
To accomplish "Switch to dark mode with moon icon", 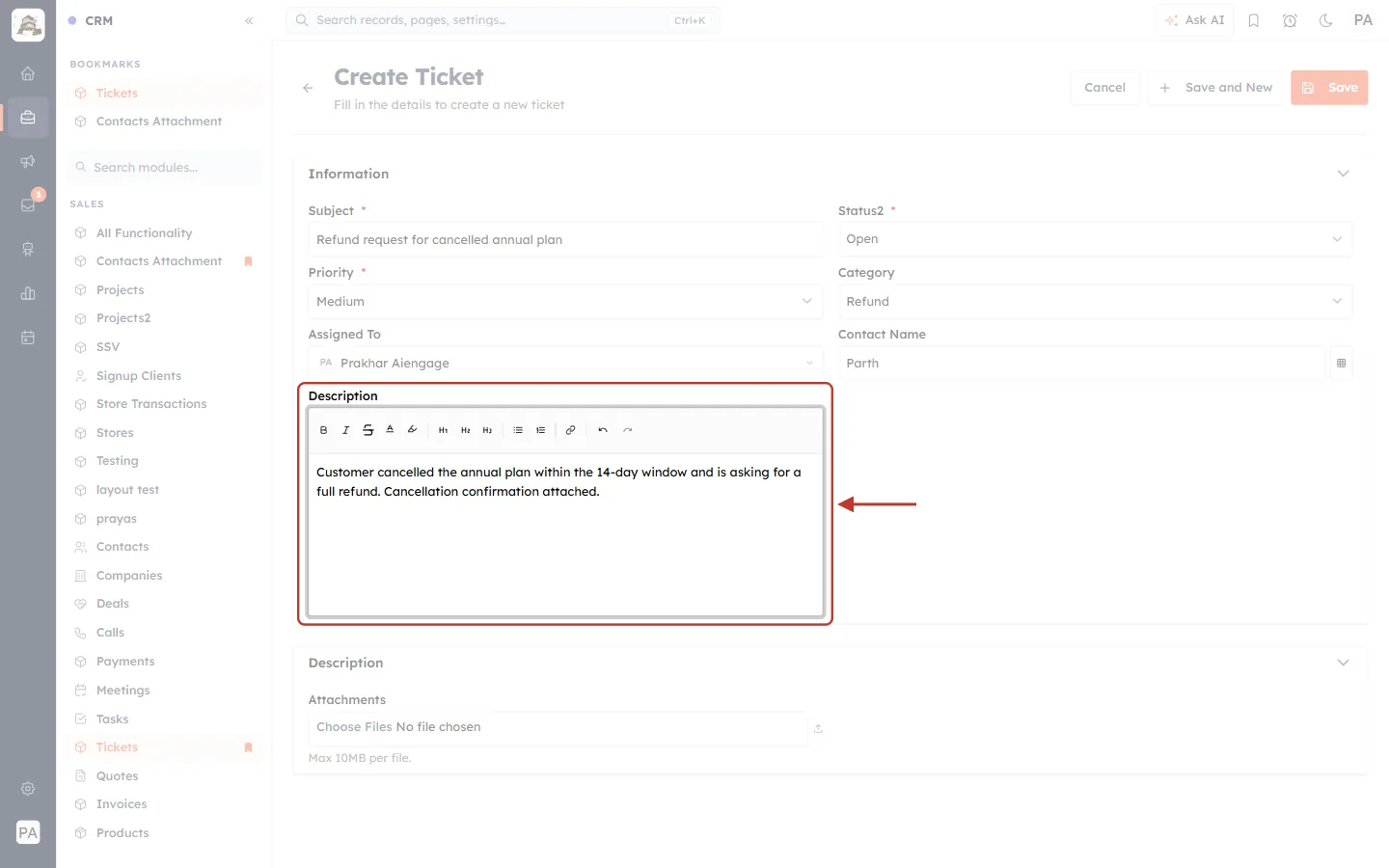I will [x=1325, y=20].
